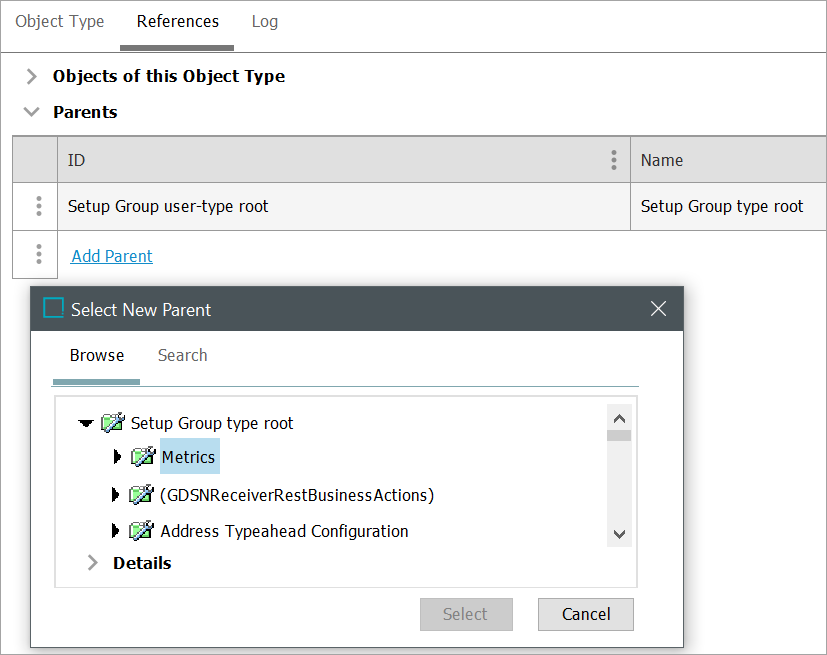Image resolution: width=827 pixels, height=655 pixels.
Task: Collapse the Setup Group type root node
Action: 86,424
